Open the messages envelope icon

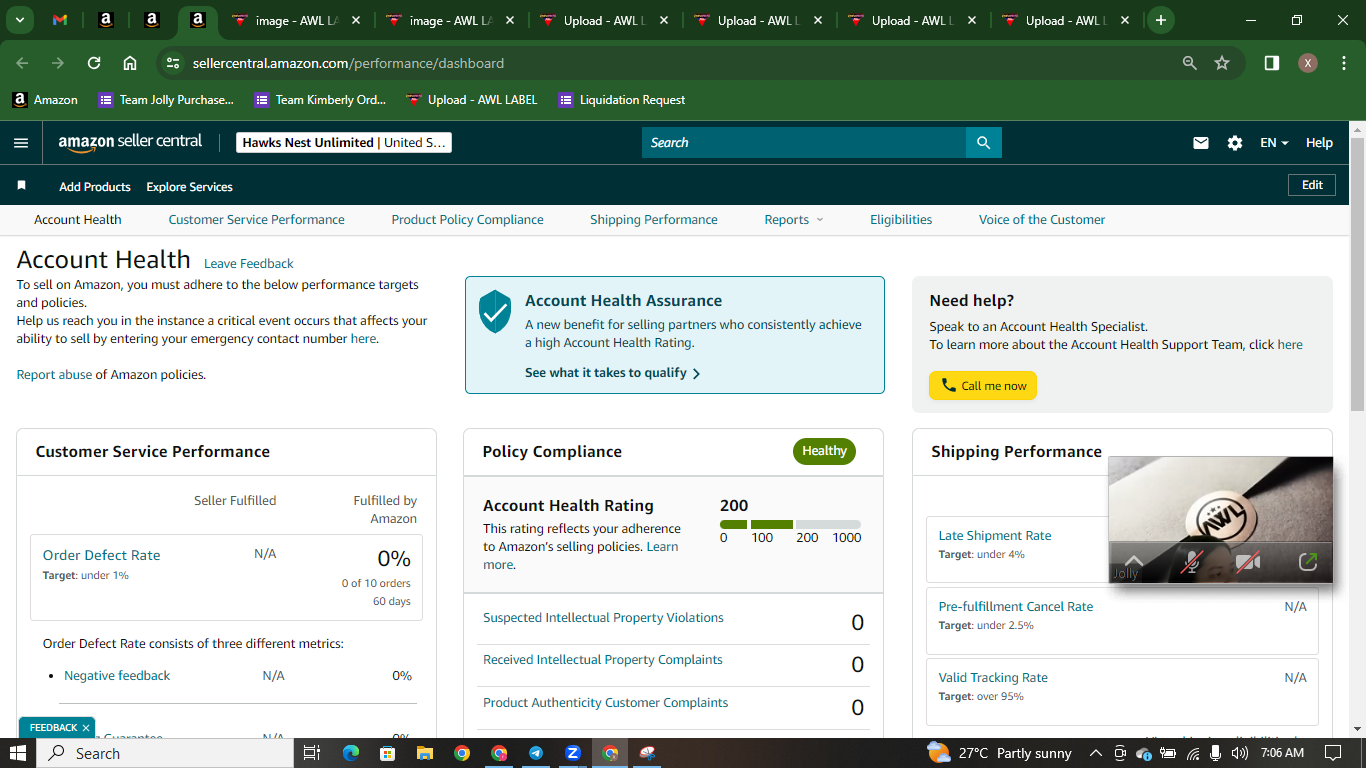[1201, 143]
